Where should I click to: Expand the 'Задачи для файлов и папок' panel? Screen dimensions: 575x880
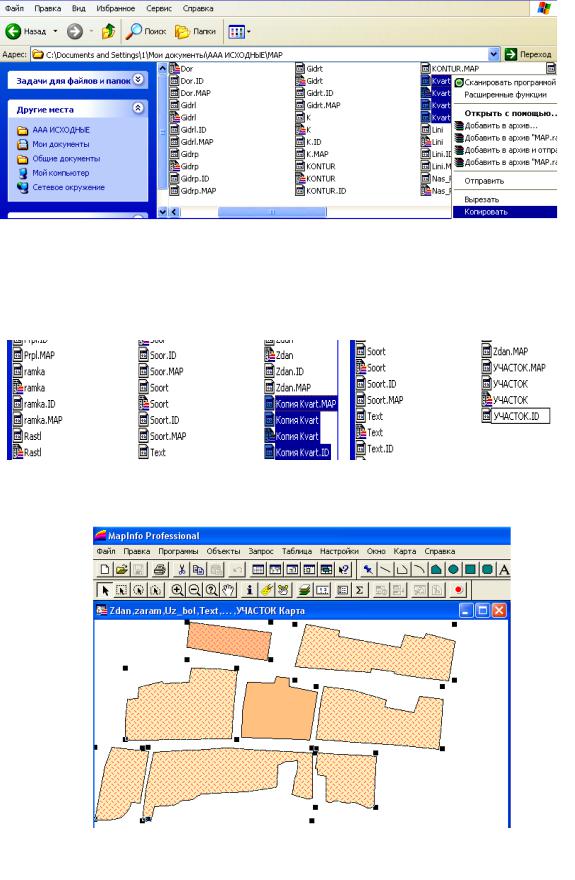pos(138,80)
